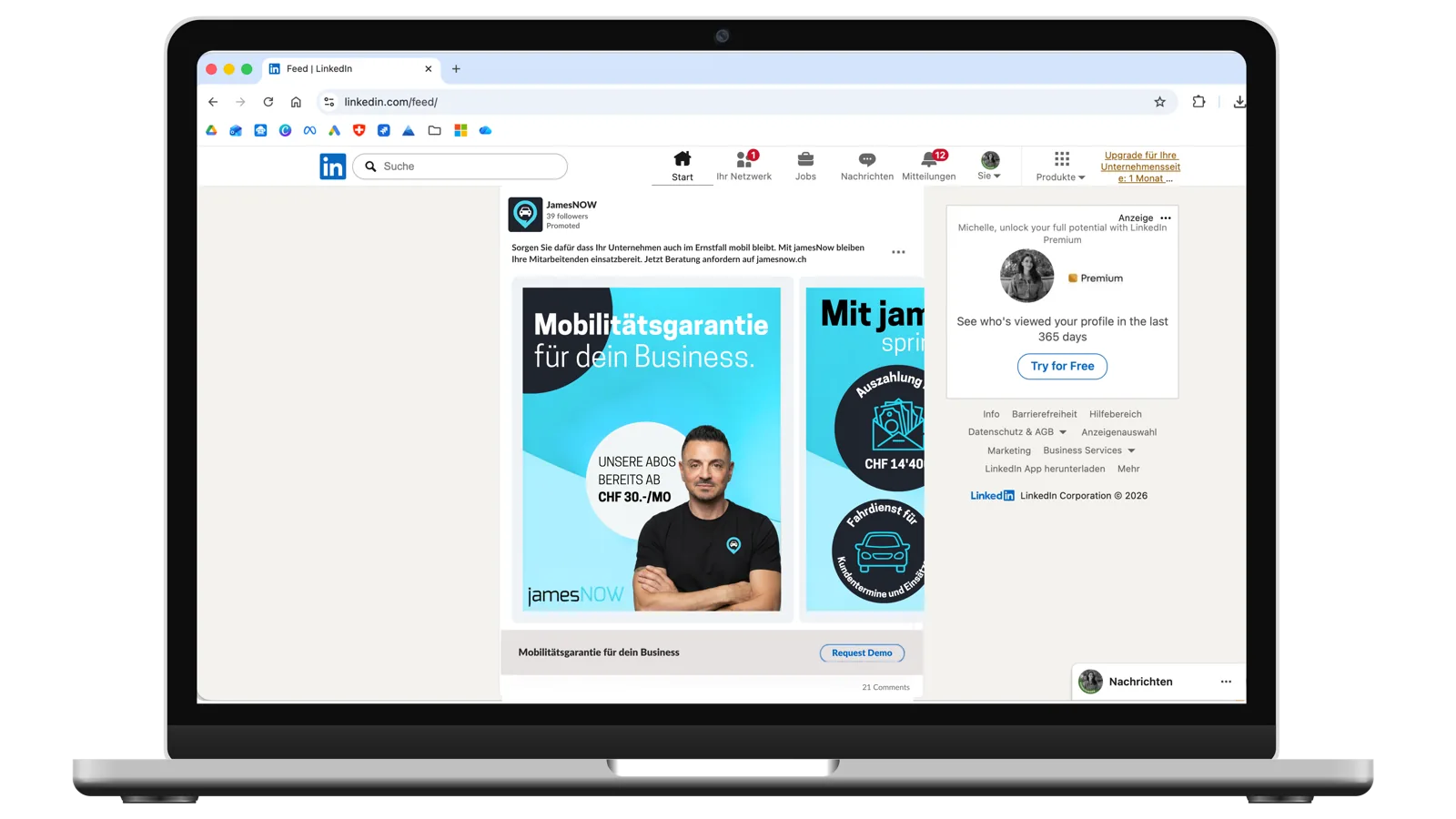Screen dimensions: 1456x819
Task: Open Produkte apps grid dropdown
Action: tap(1061, 167)
